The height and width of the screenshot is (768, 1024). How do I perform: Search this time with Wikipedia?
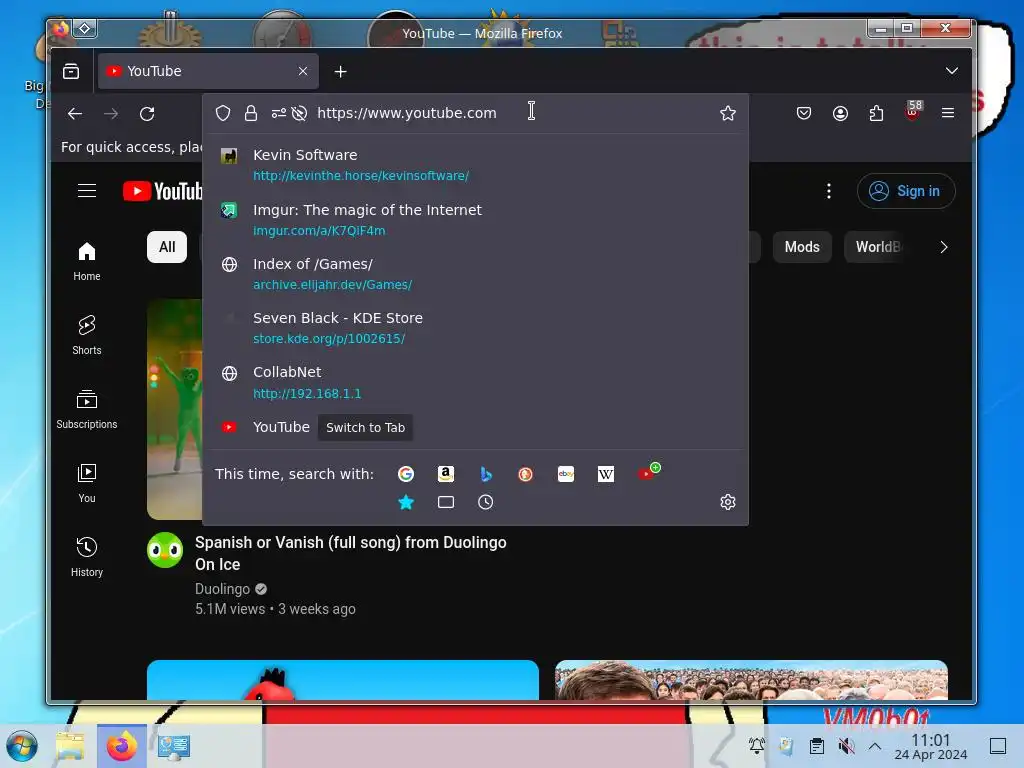(605, 474)
